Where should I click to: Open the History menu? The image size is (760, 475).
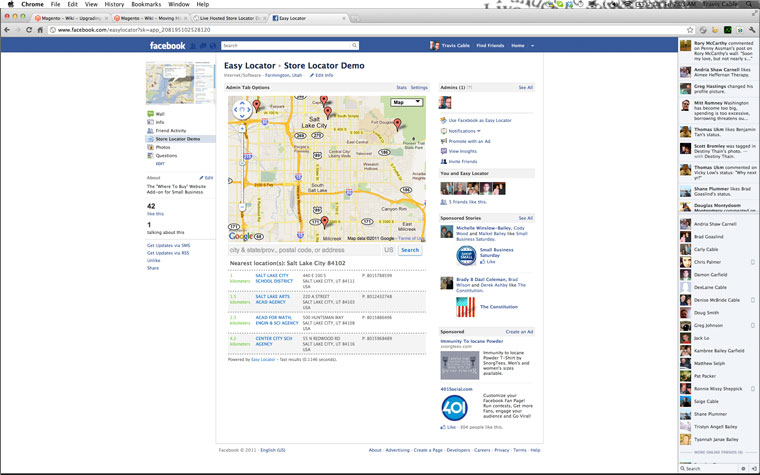pyautogui.click(x=114, y=4)
